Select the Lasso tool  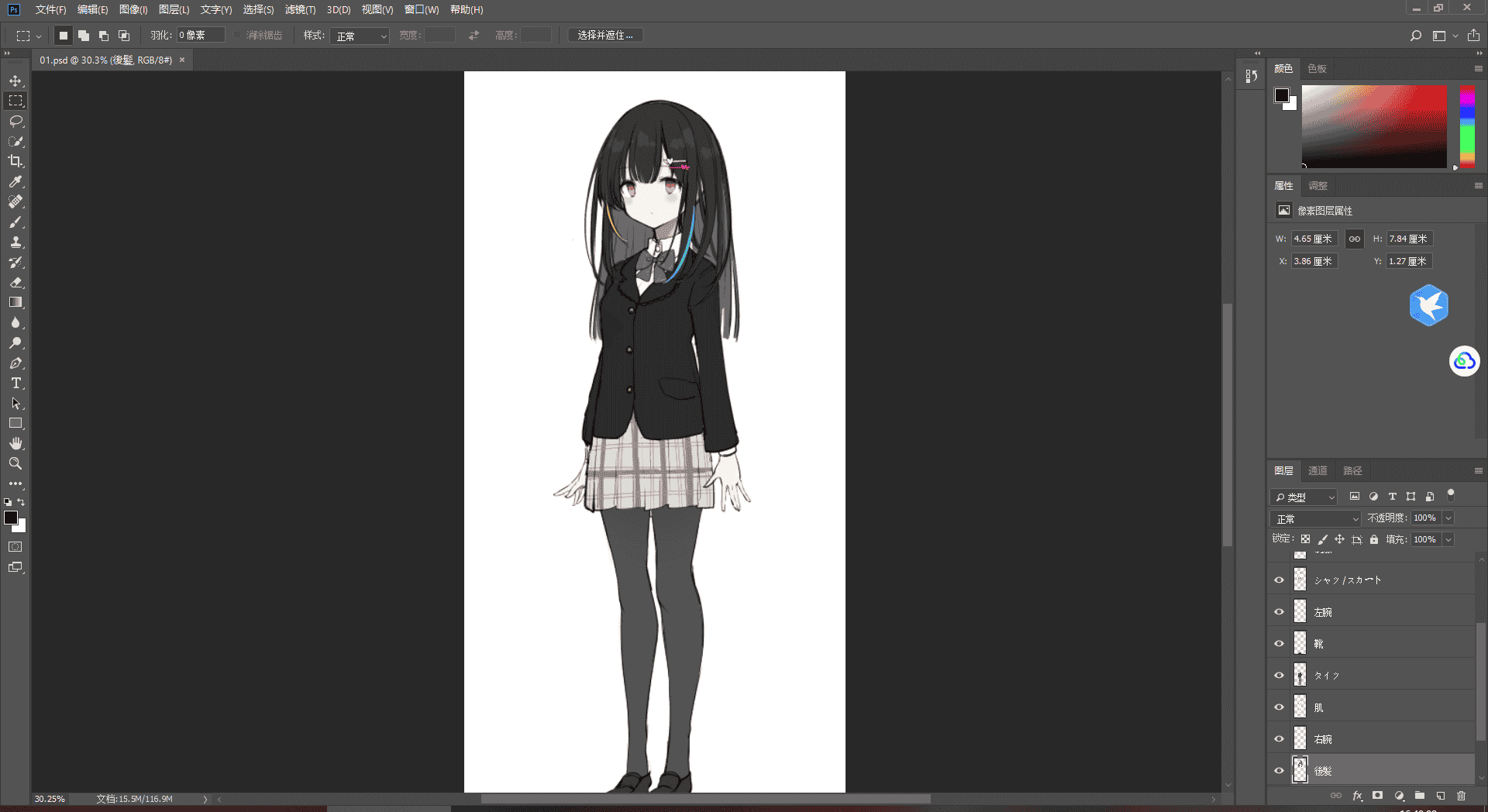(x=15, y=121)
